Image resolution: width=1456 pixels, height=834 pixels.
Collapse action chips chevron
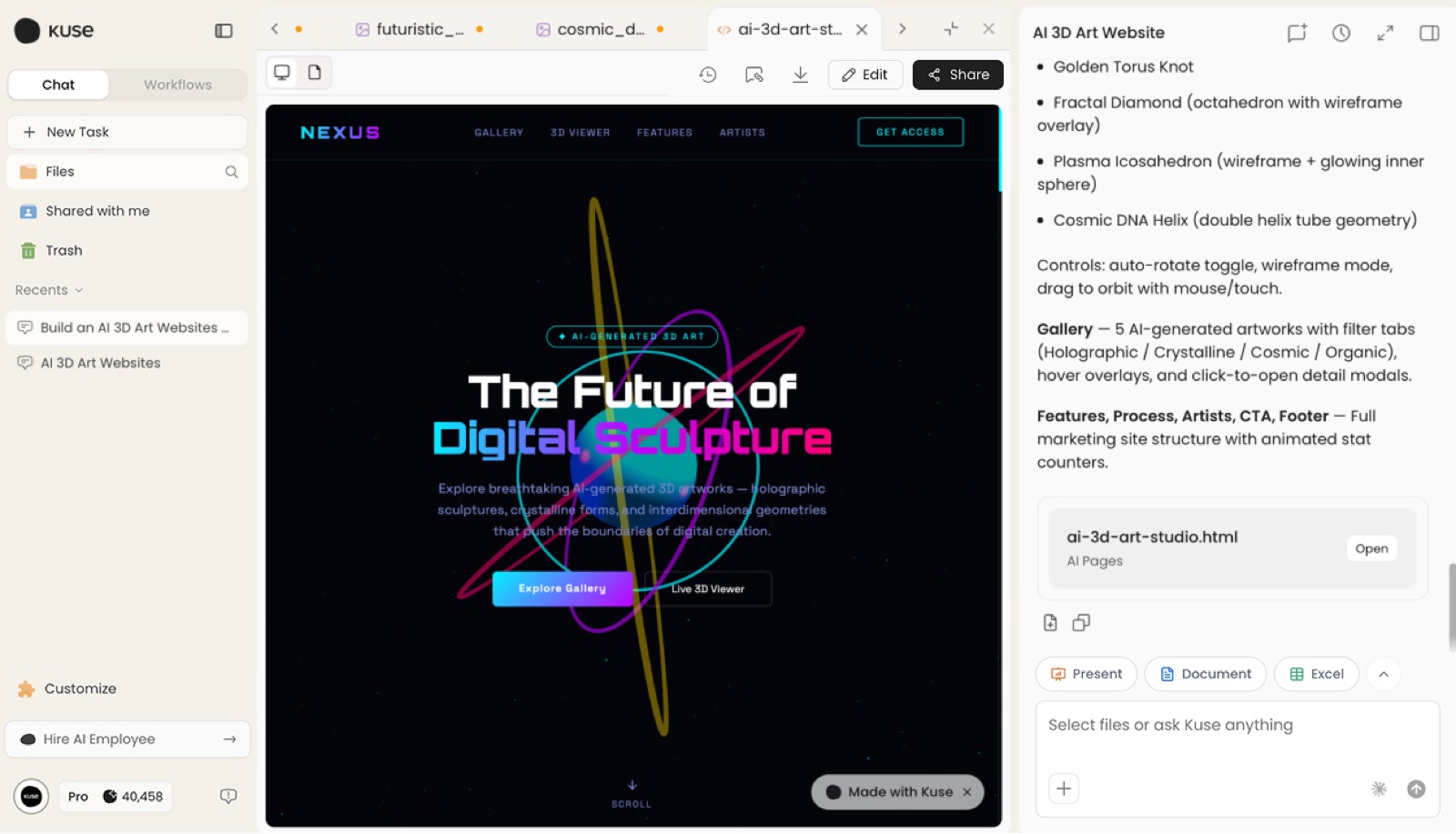[x=1383, y=674]
